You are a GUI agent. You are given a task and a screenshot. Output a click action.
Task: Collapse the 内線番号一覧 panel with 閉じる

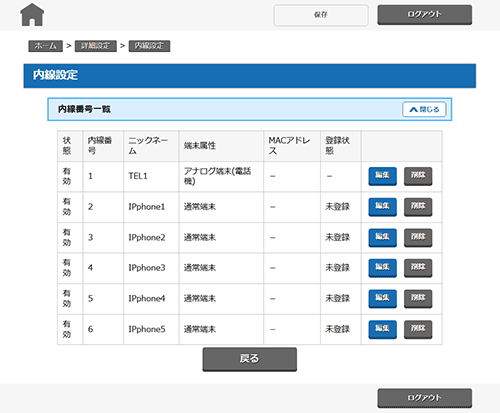pyautogui.click(x=424, y=109)
